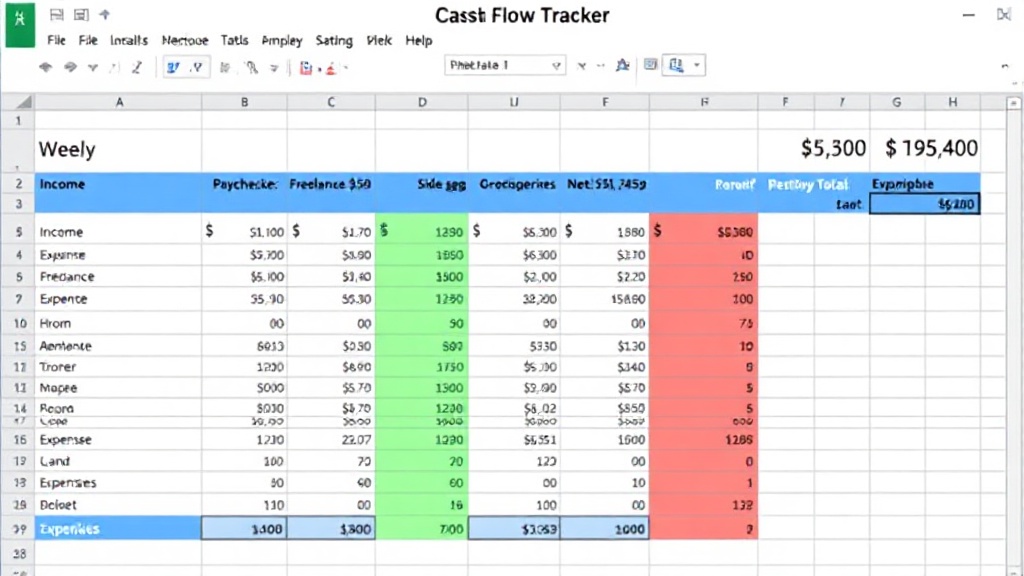This screenshot has height=576, width=1024.
Task: Open the Sating menu
Action: (x=334, y=40)
